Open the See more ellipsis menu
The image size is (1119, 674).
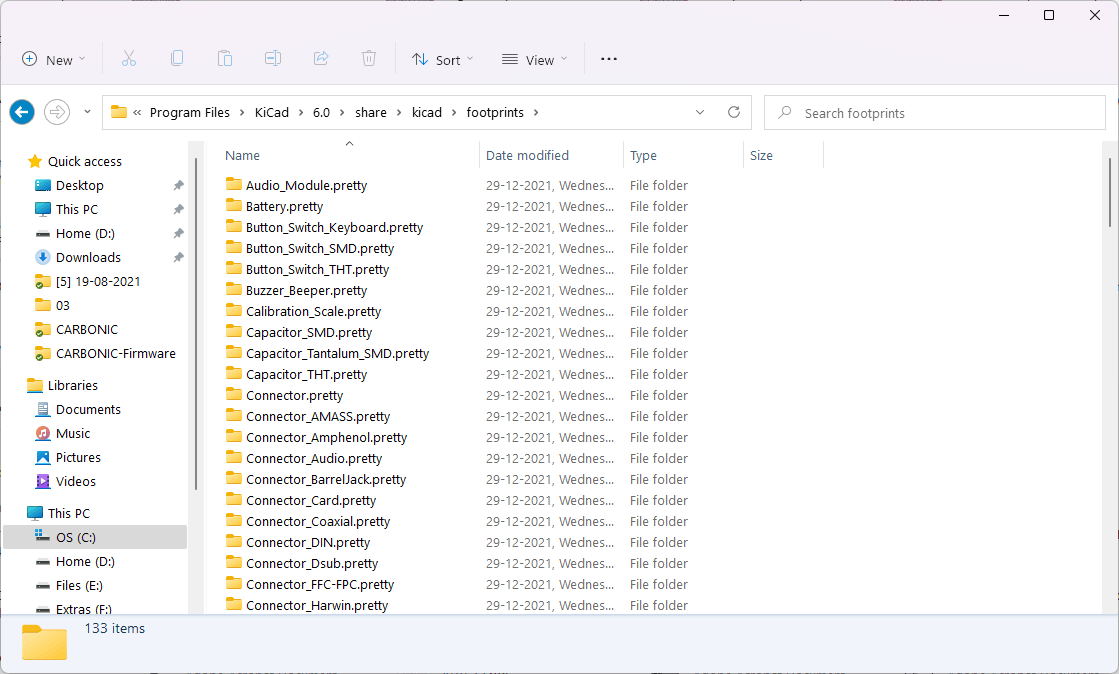click(x=609, y=59)
